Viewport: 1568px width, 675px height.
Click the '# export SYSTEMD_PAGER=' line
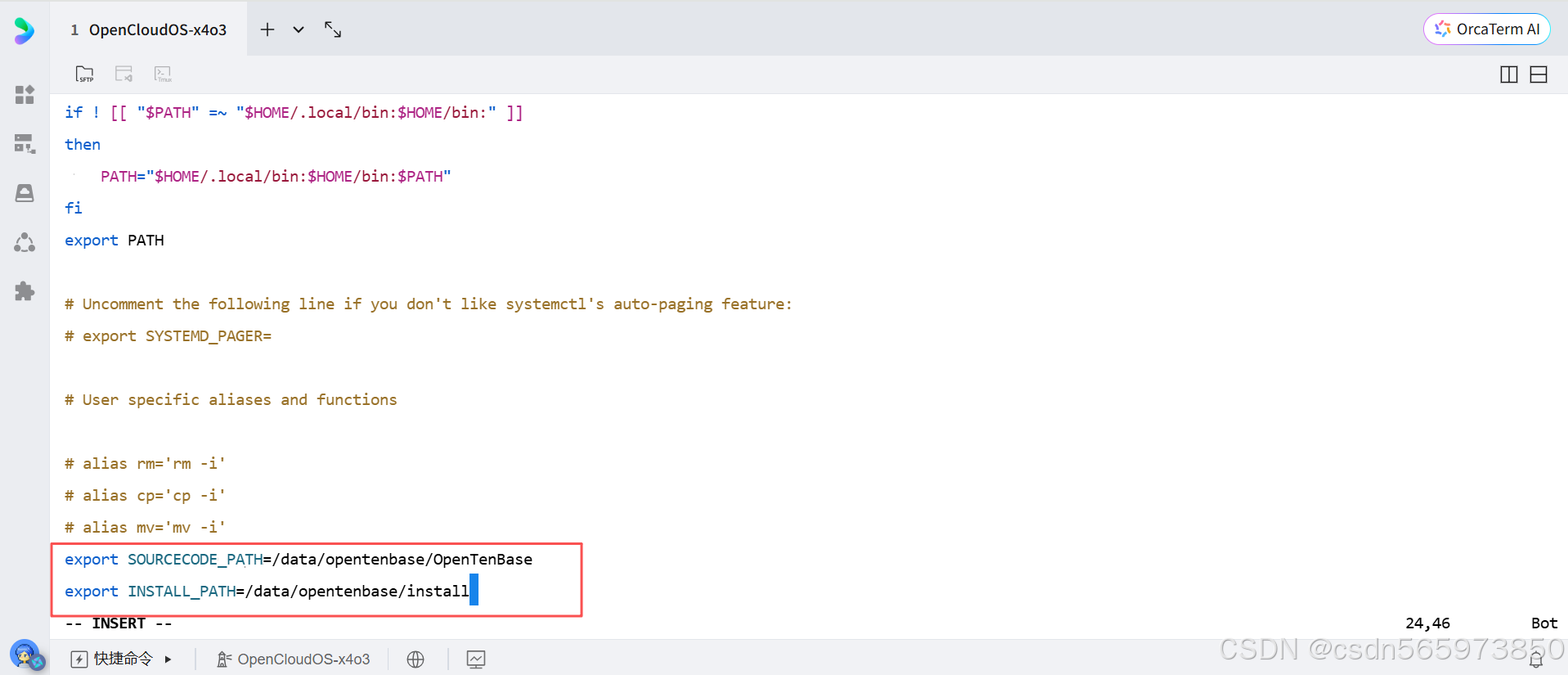pyautogui.click(x=168, y=336)
